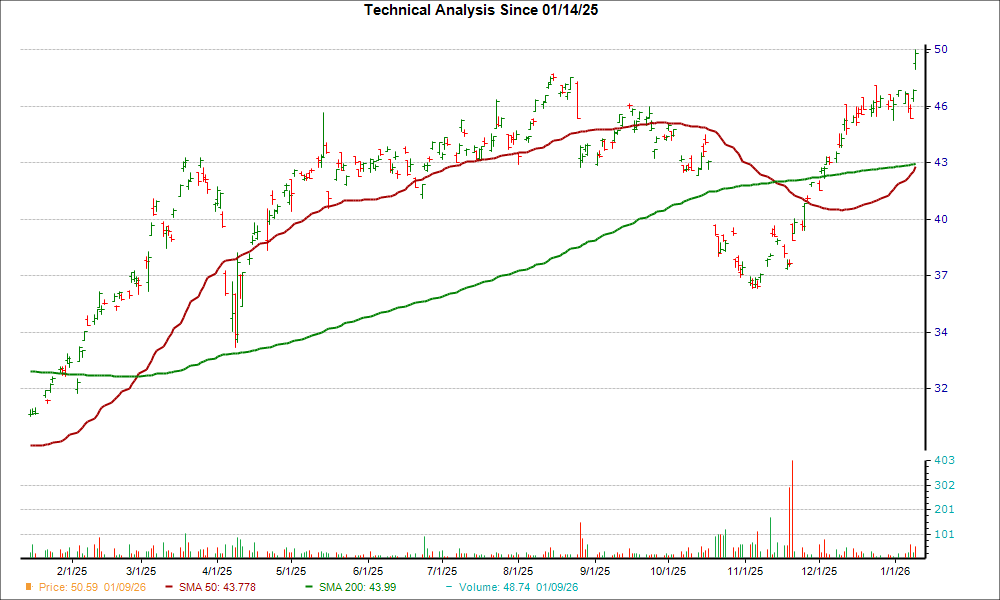Click the 1/1/26 date axis label
Screen dimensions: 1000x600
click(x=897, y=571)
